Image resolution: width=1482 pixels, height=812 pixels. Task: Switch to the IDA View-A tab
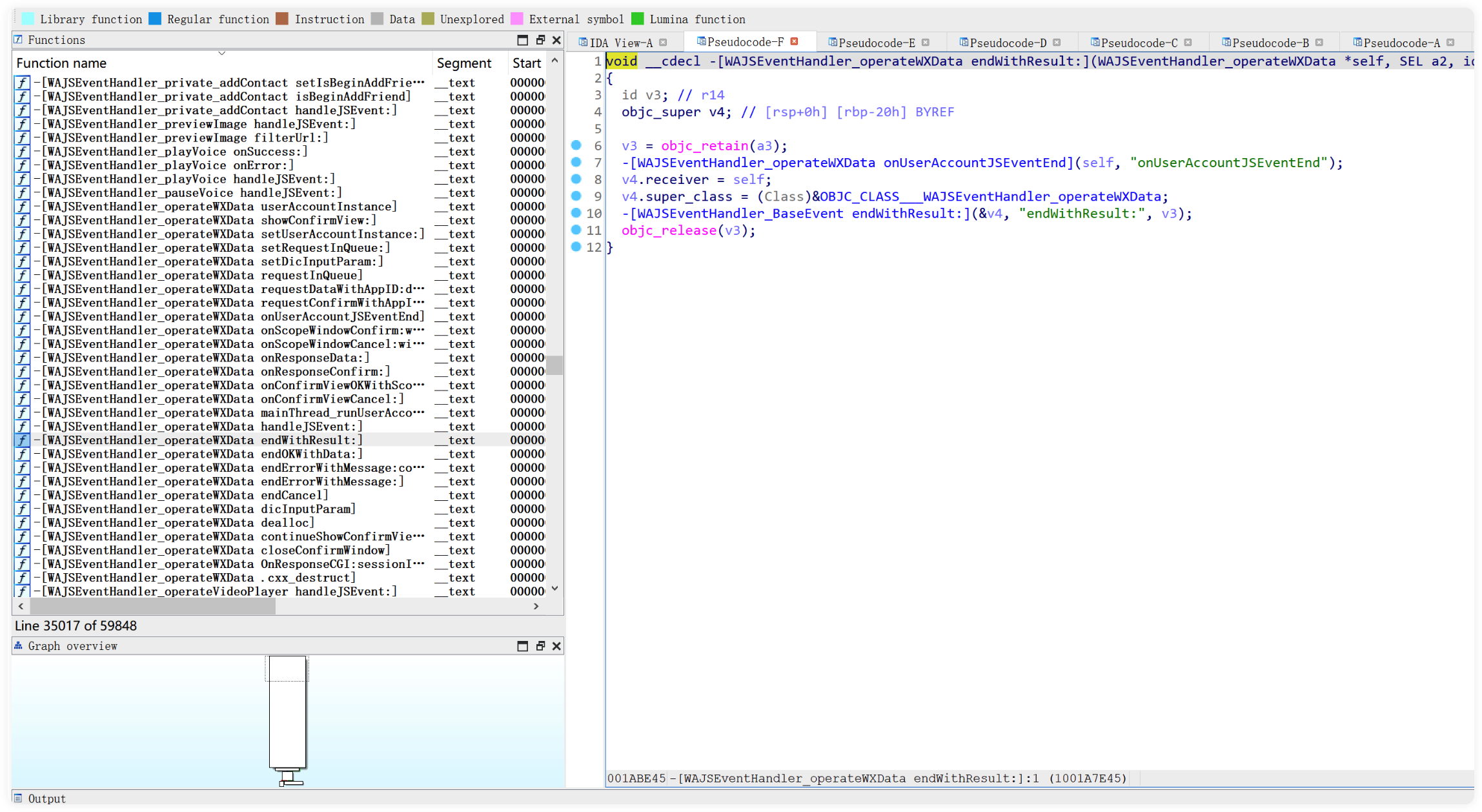(x=620, y=43)
